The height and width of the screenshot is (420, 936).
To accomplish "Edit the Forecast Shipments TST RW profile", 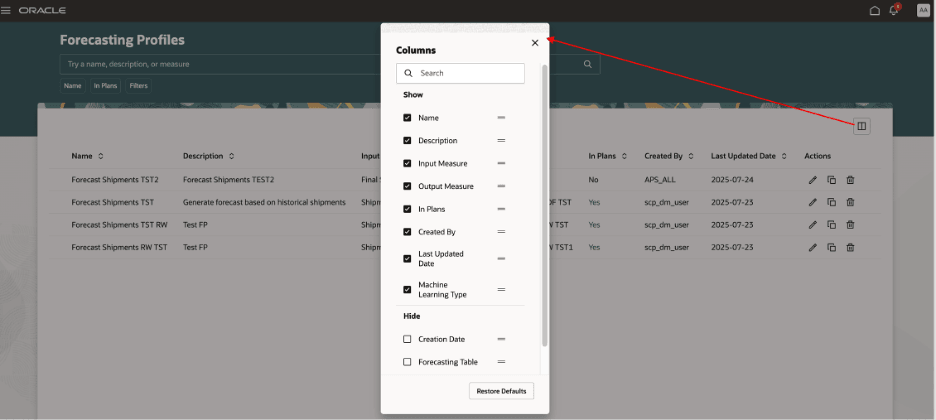I will (x=812, y=225).
